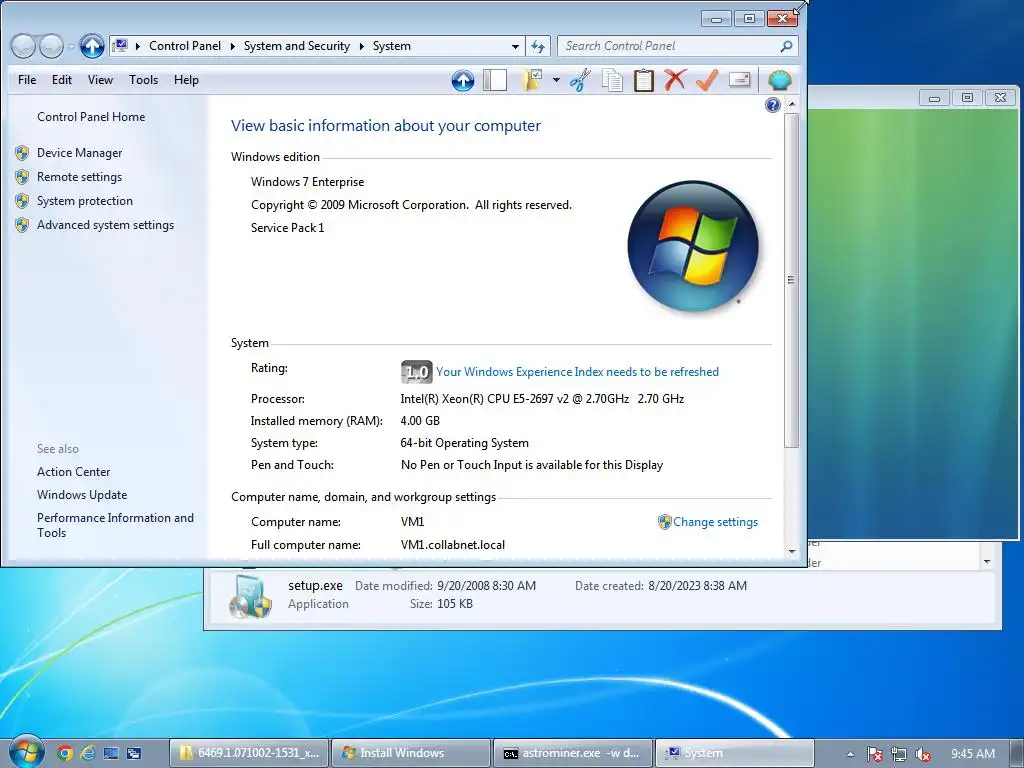Screen dimensions: 1024x768
Task: Open the Edit menu
Action: (61, 80)
